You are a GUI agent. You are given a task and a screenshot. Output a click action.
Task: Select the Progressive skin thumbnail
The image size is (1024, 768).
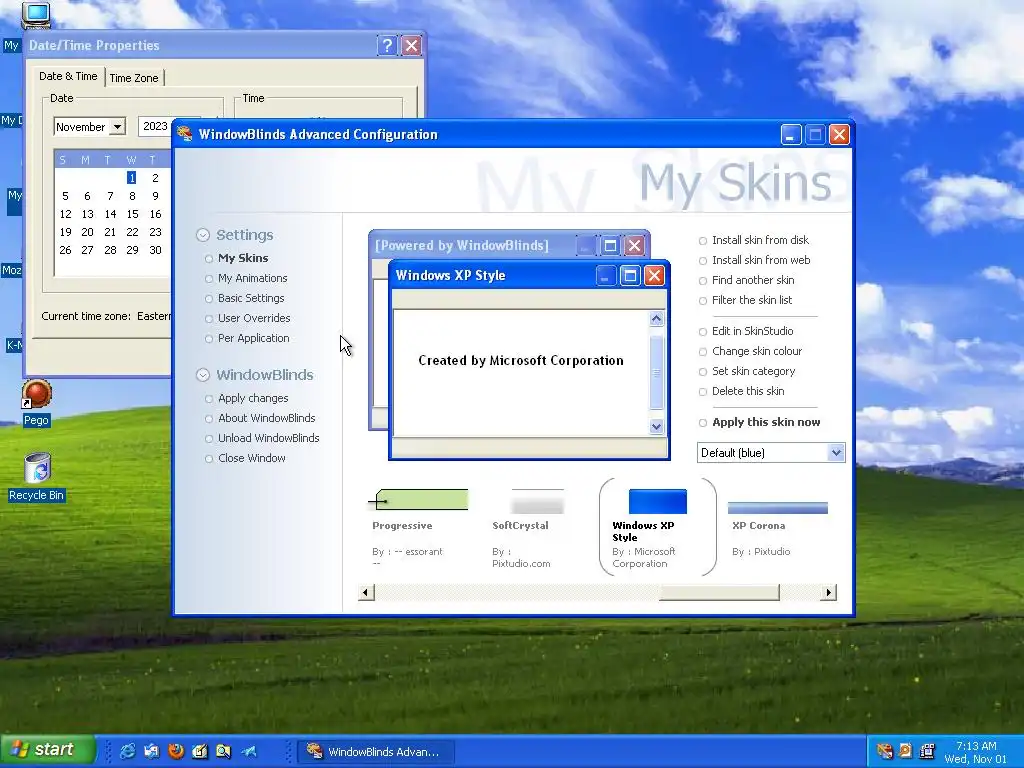tap(418, 500)
